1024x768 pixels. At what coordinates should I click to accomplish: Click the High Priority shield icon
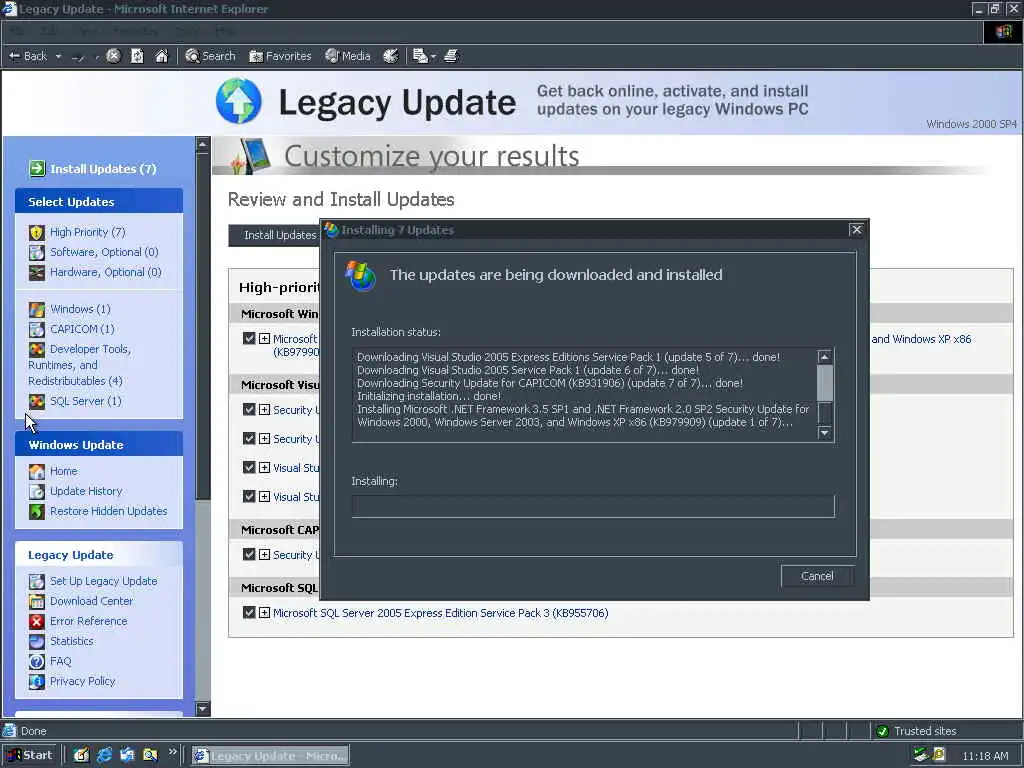click(37, 232)
